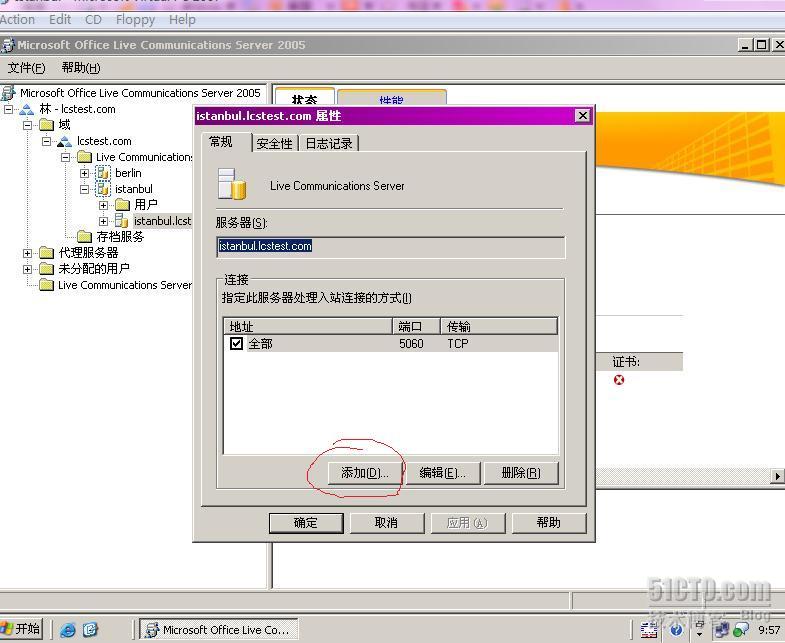This screenshot has width=785, height=643.
Task: Open the Virtual PC Help menu
Action: (182, 20)
